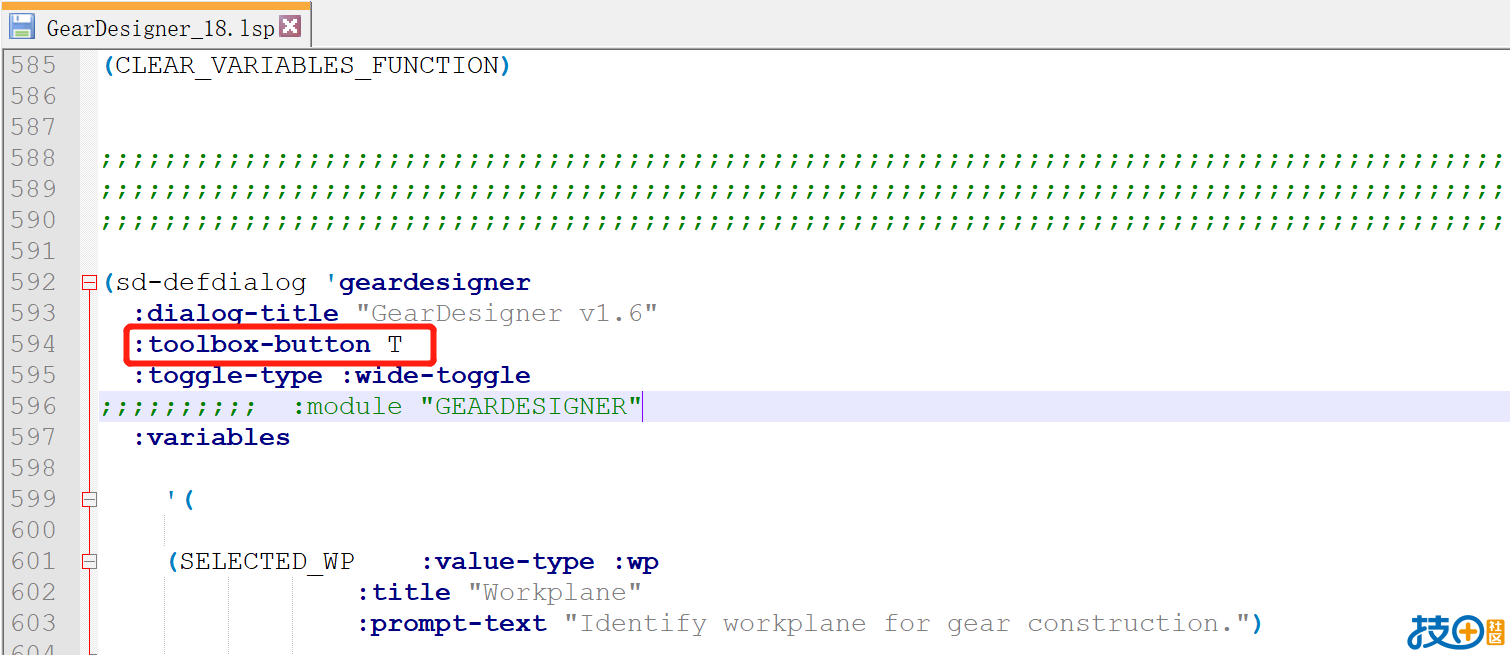Screen dimensions: 1510x655
Task: Select the GearDesigner_18.lsp file tab
Action: pyautogui.click(x=157, y=27)
